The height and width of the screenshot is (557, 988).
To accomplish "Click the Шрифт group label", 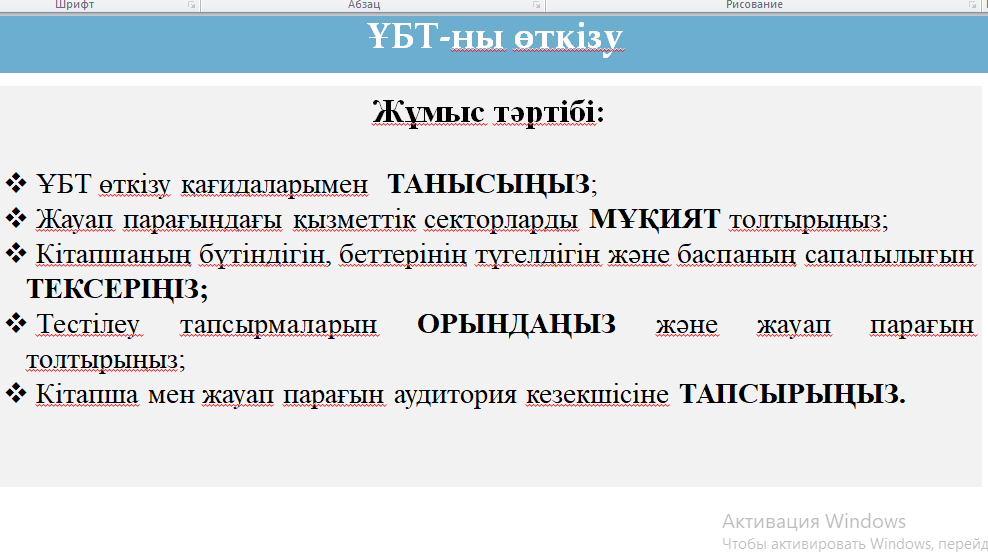I will click(x=75, y=5).
